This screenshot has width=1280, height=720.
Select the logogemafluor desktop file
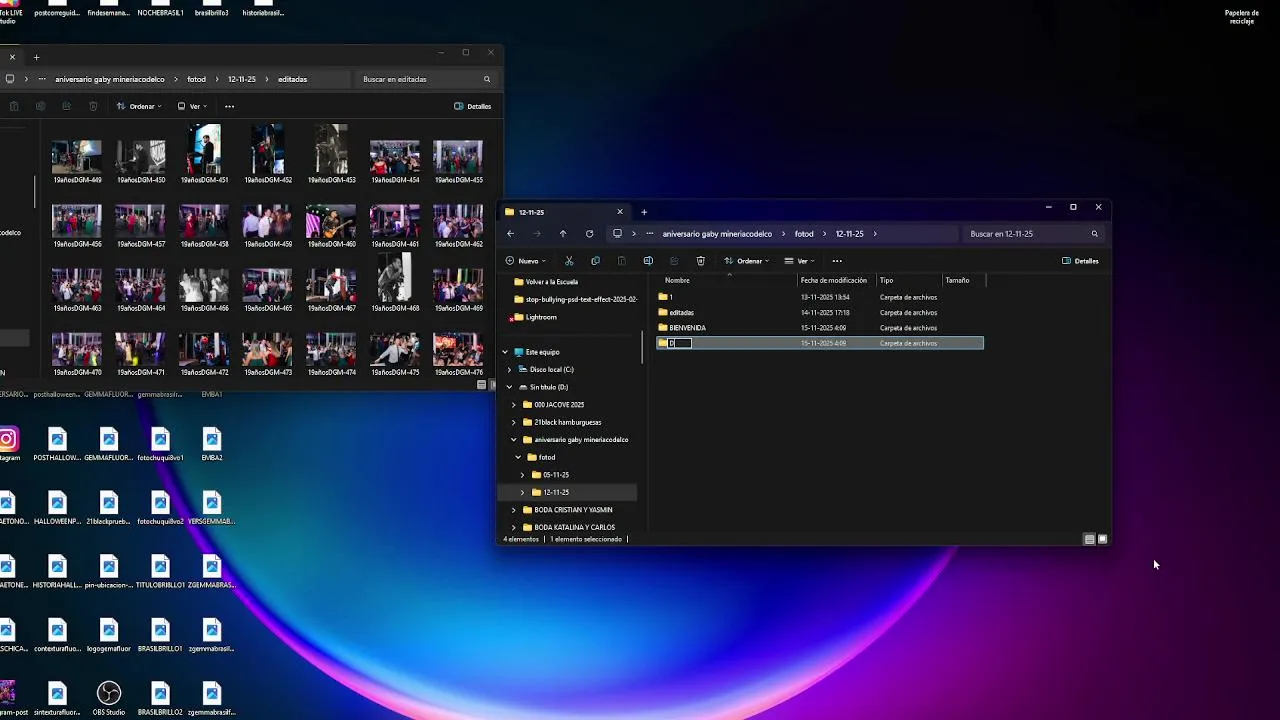click(109, 635)
